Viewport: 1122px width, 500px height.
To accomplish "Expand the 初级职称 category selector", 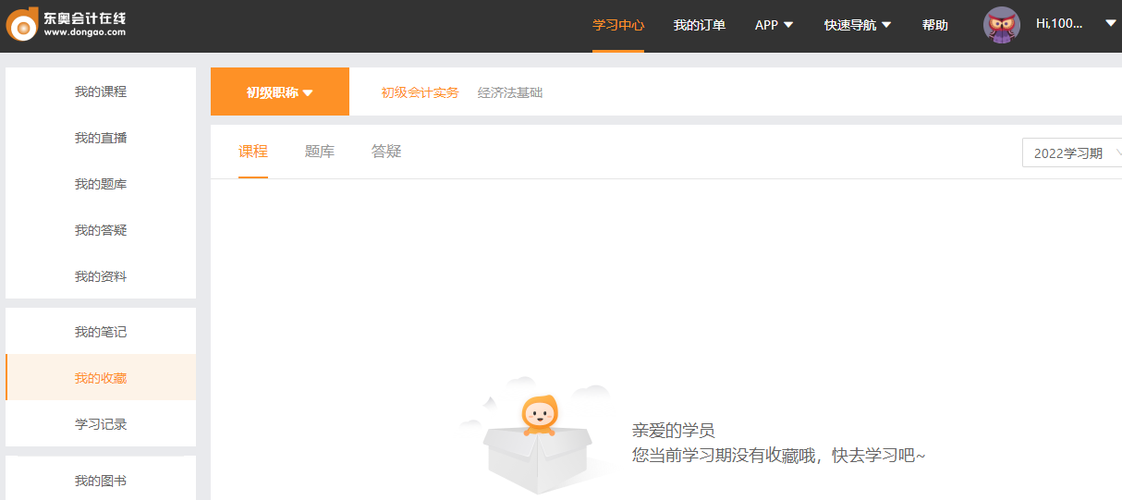I will [280, 93].
